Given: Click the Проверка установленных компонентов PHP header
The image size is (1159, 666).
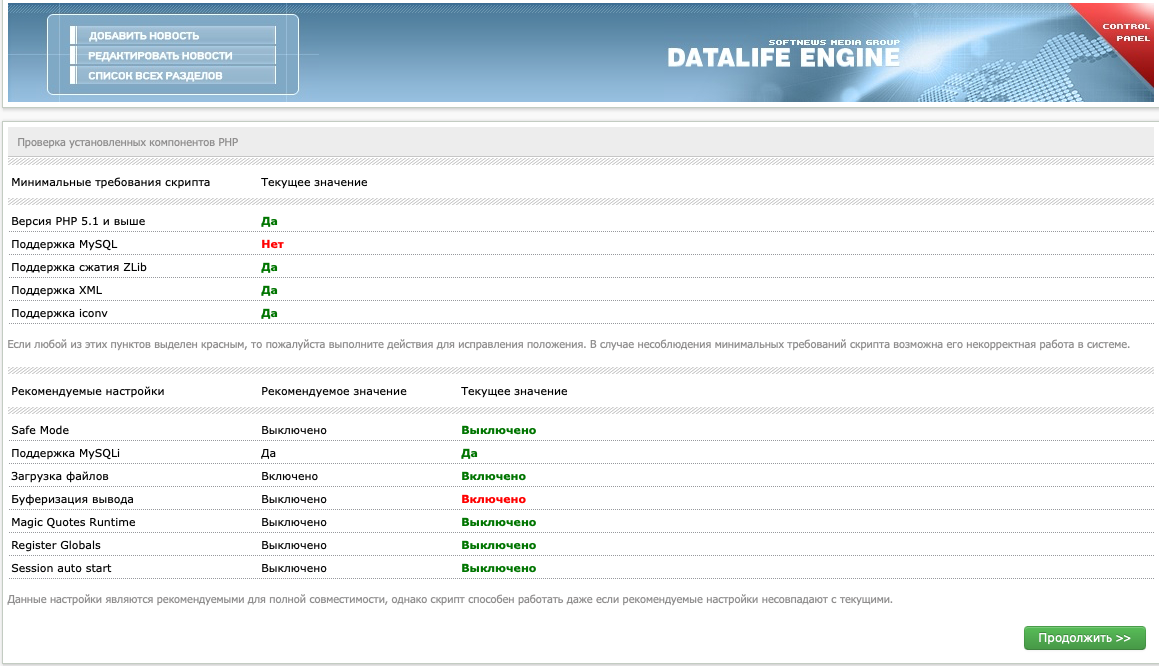Looking at the screenshot, I should point(127,142).
